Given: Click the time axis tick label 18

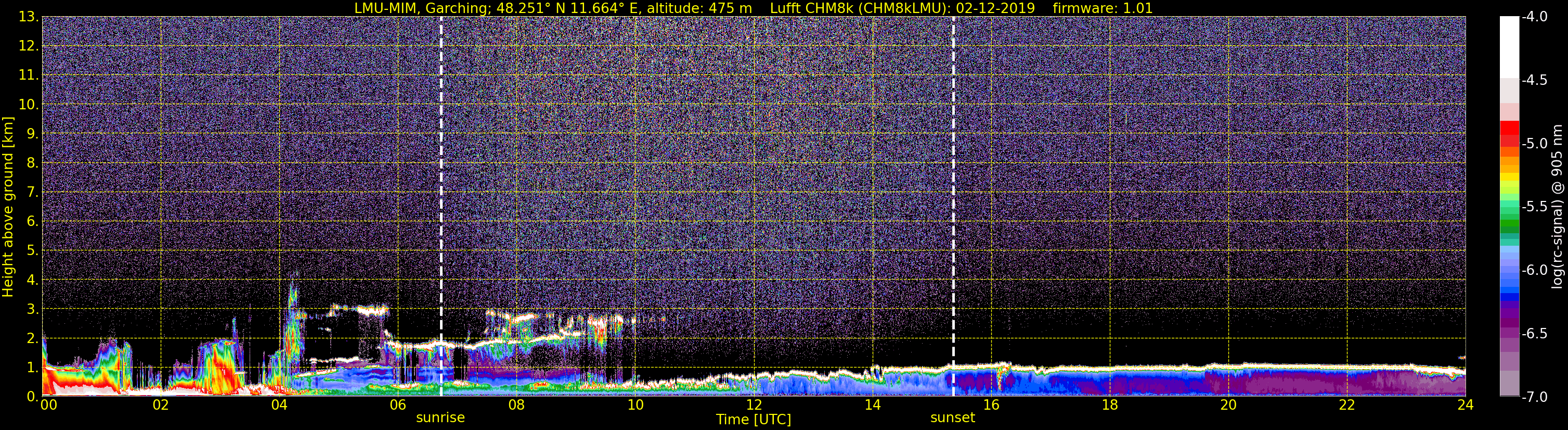Looking at the screenshot, I should pyautogui.click(x=1110, y=405).
